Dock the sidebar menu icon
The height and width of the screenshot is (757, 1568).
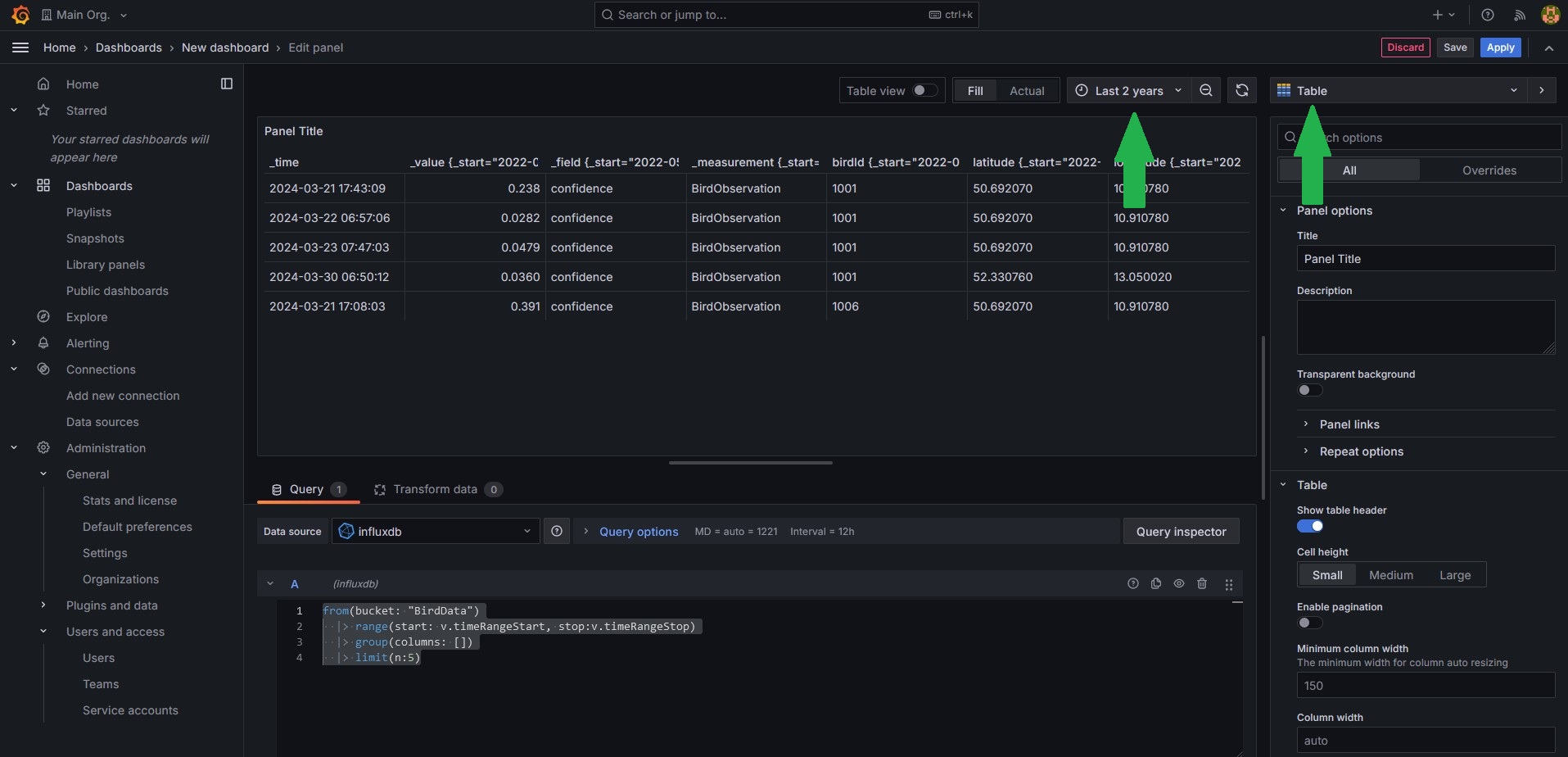[227, 84]
